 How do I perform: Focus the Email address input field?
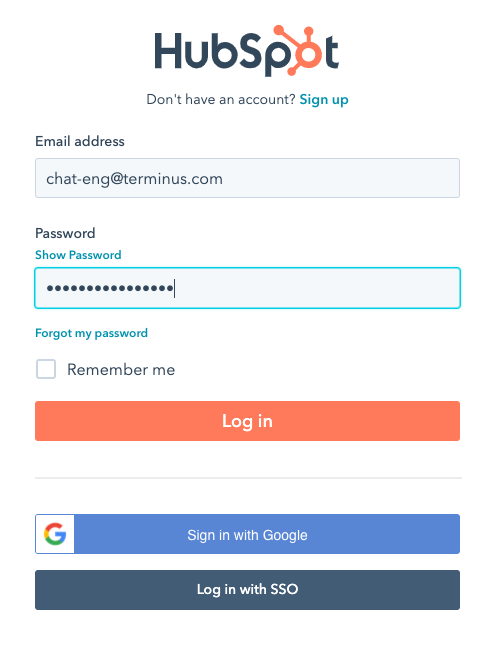[x=248, y=178]
